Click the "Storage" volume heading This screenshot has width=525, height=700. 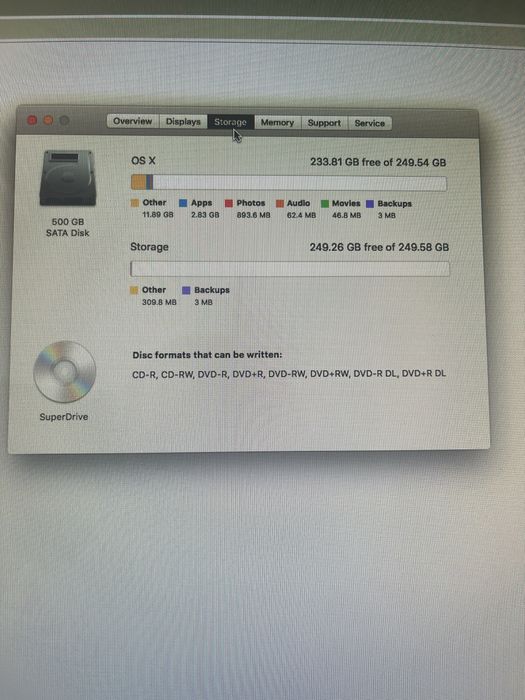pyautogui.click(x=149, y=247)
